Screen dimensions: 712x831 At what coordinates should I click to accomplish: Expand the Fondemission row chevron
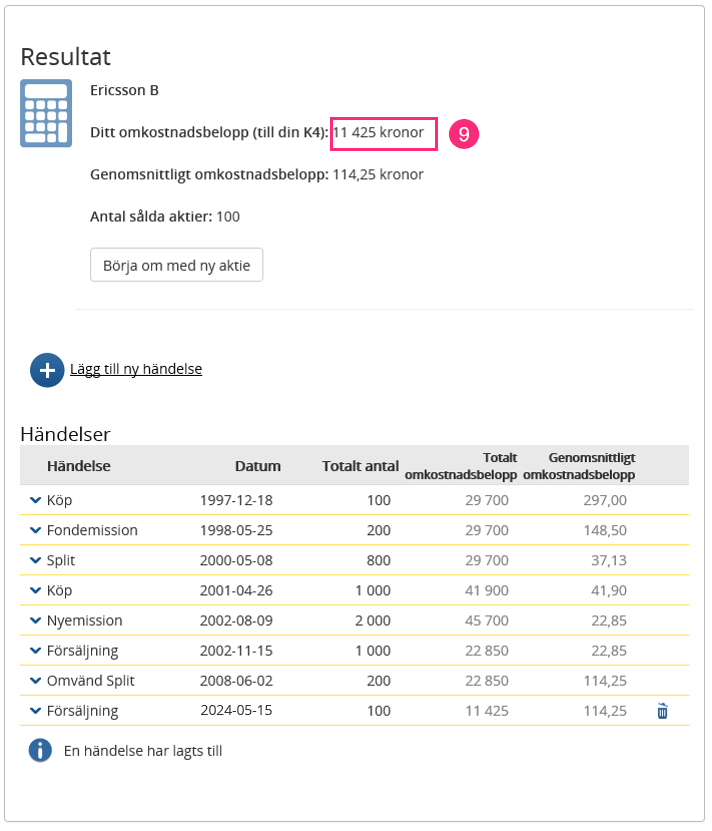click(36, 530)
